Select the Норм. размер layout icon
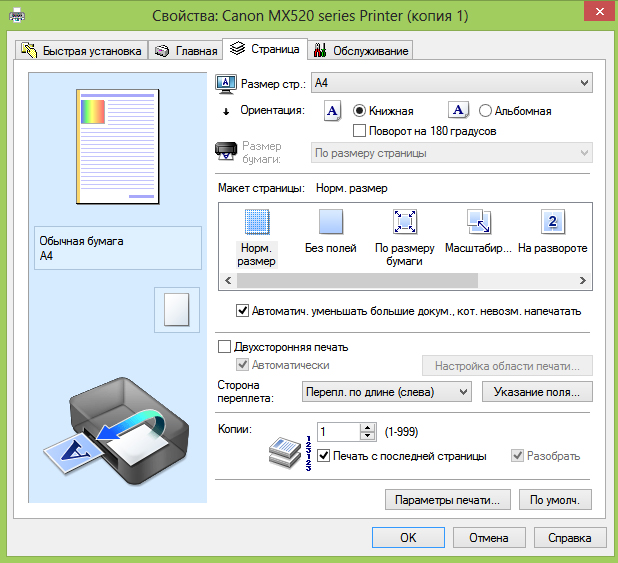Image resolution: width=618 pixels, height=563 pixels. 257,222
